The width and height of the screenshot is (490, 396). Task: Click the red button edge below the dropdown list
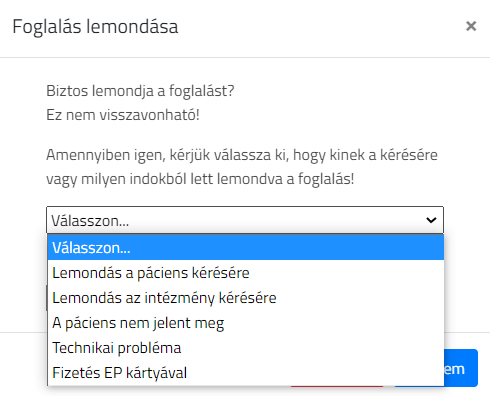pos(337,386)
